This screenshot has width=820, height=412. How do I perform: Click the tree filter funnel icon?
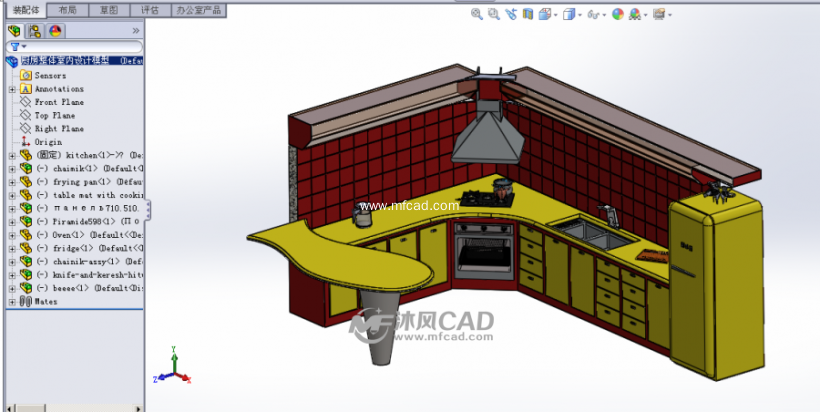coord(15,47)
